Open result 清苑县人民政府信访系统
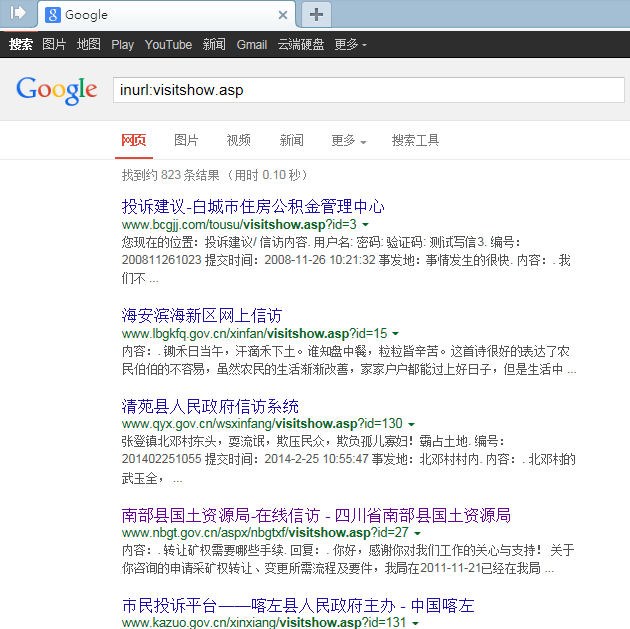 210,406
